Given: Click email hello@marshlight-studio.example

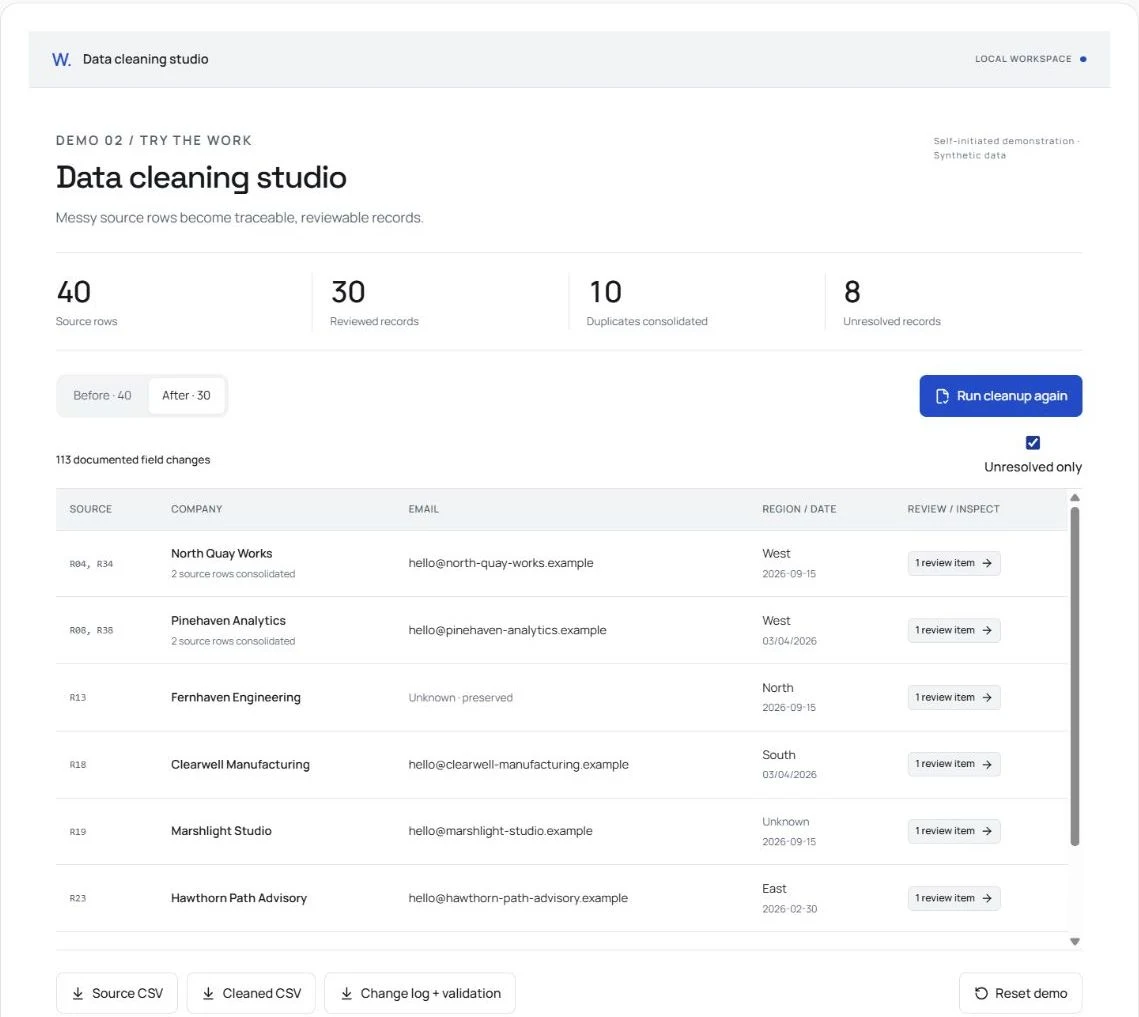Looking at the screenshot, I should pyautogui.click(x=500, y=831).
